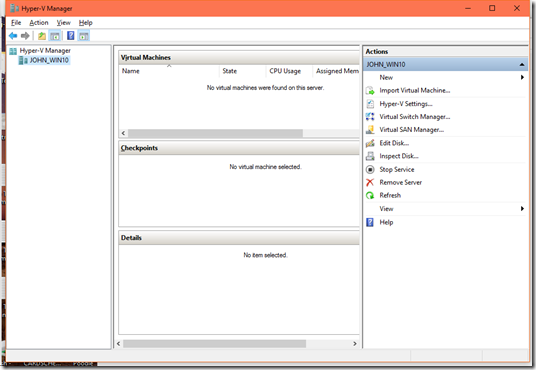Sort by Assigned Memory column header
This screenshot has height=370, width=536.
[x=336, y=71]
